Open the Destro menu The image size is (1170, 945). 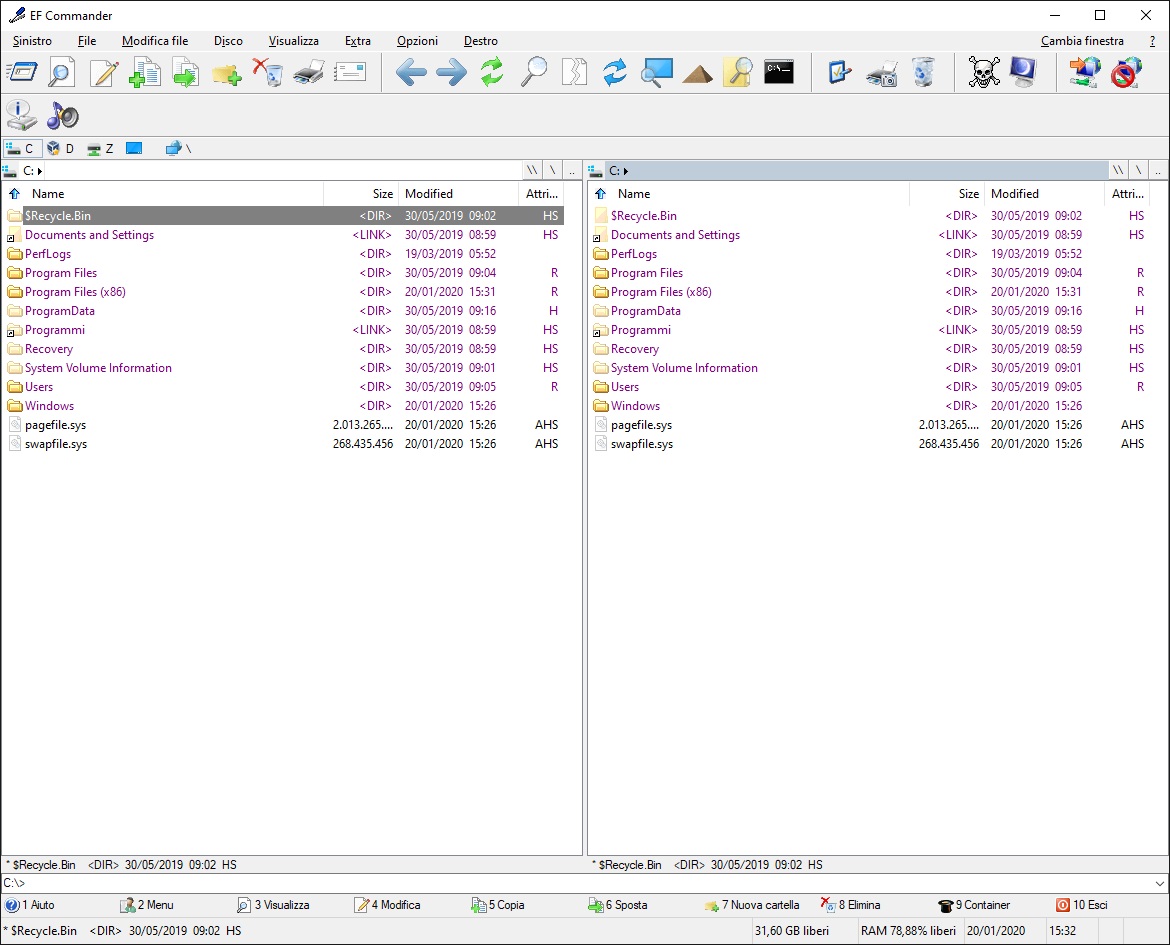pos(481,41)
